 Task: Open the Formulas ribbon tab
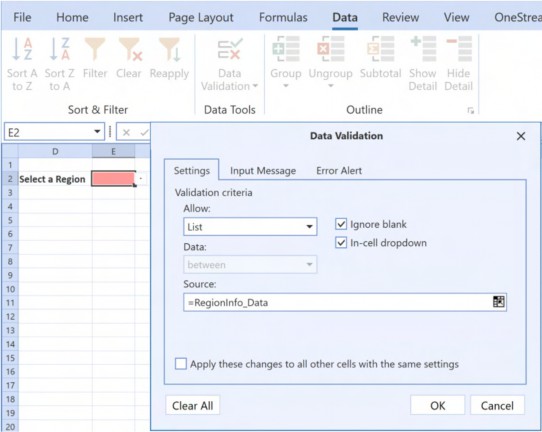283,17
